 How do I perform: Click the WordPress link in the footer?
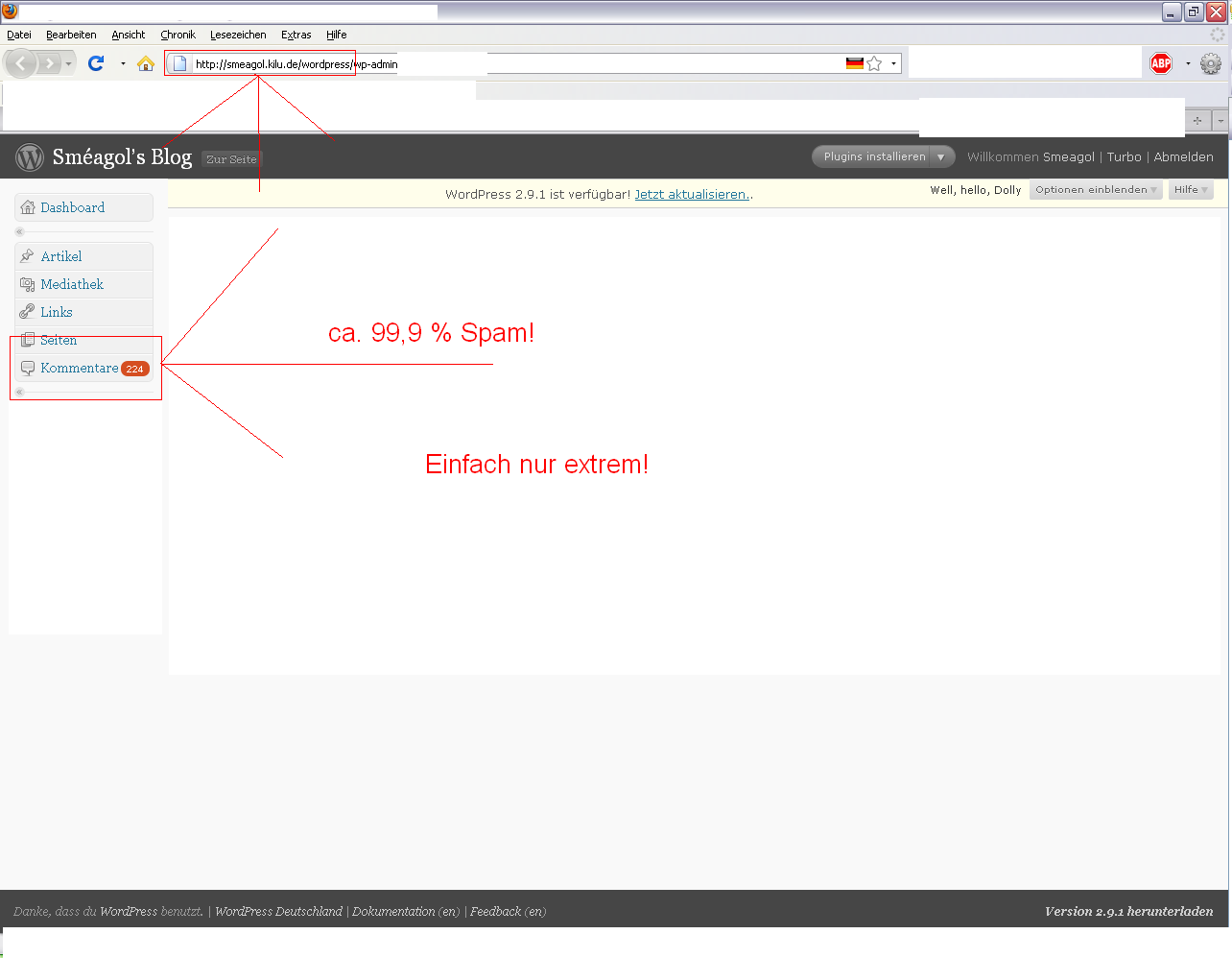click(x=129, y=911)
